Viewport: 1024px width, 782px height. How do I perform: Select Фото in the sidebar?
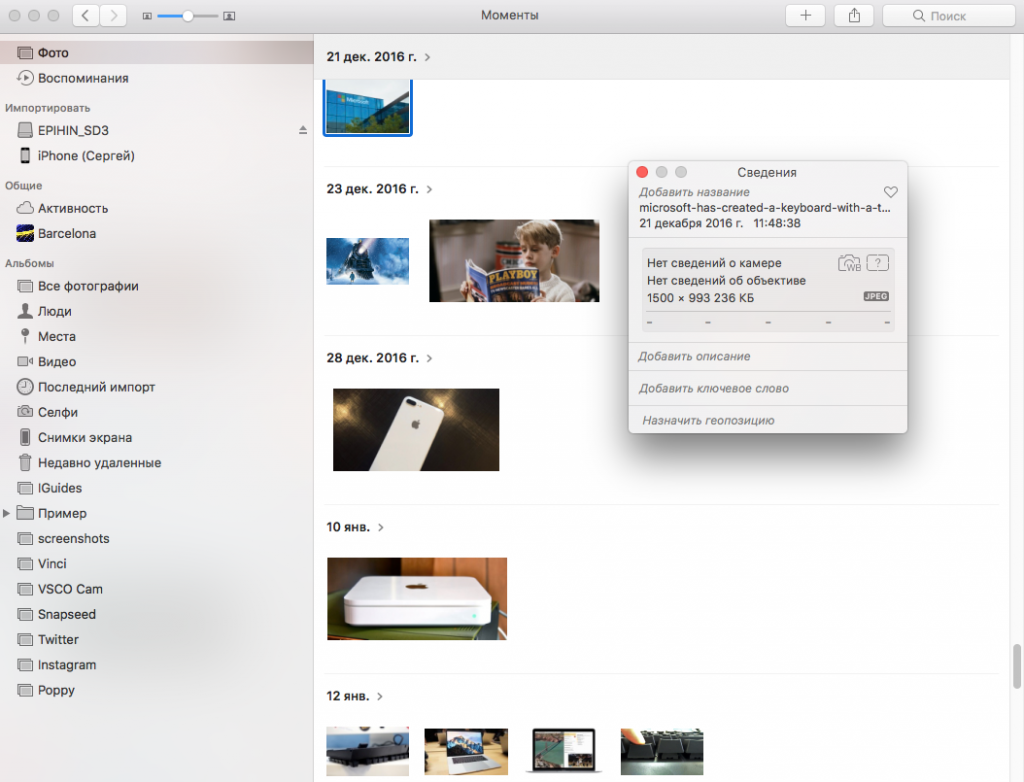coord(52,52)
